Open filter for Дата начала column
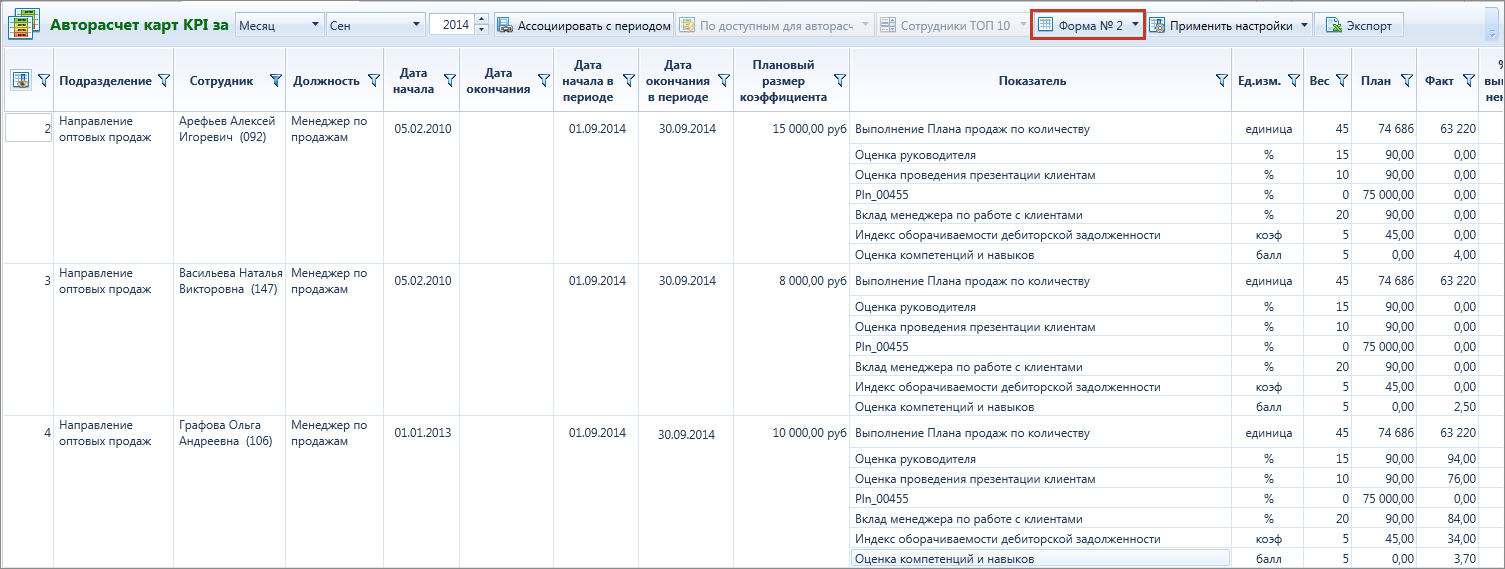 (449, 81)
